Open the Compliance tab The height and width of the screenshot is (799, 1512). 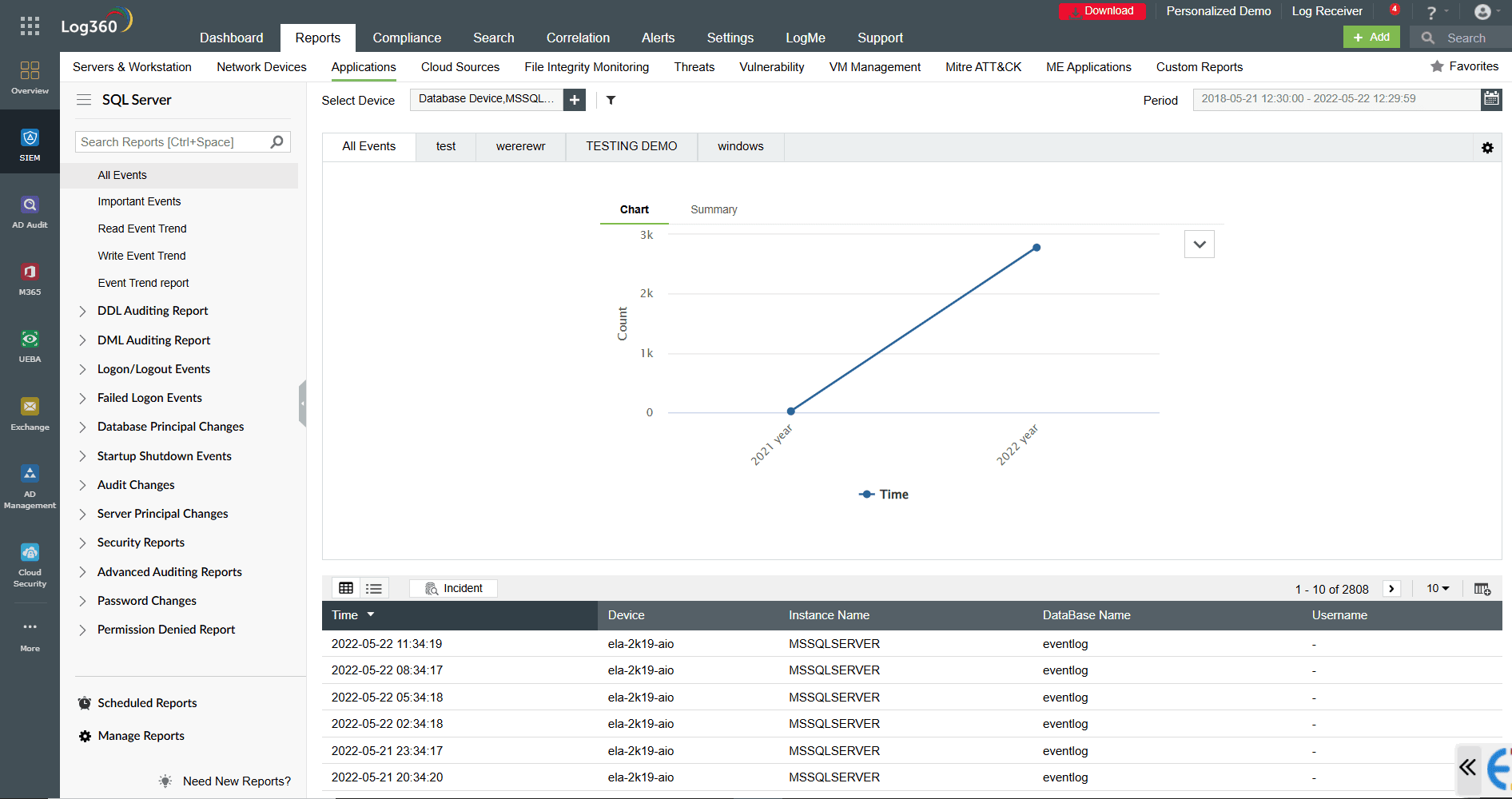click(407, 38)
